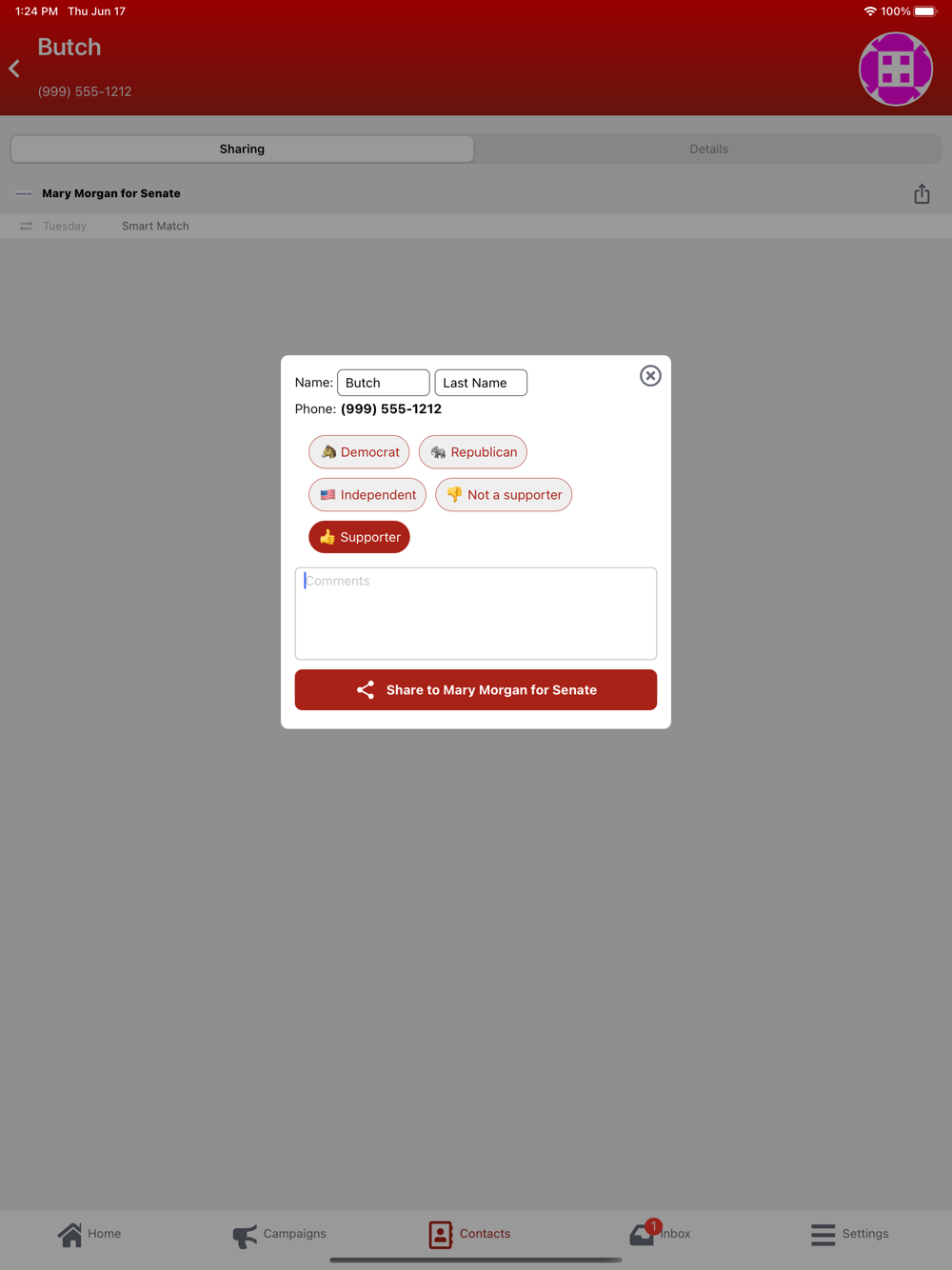Edit the first name field Butch
Viewport: 952px width, 1270px height.
pyautogui.click(x=384, y=383)
